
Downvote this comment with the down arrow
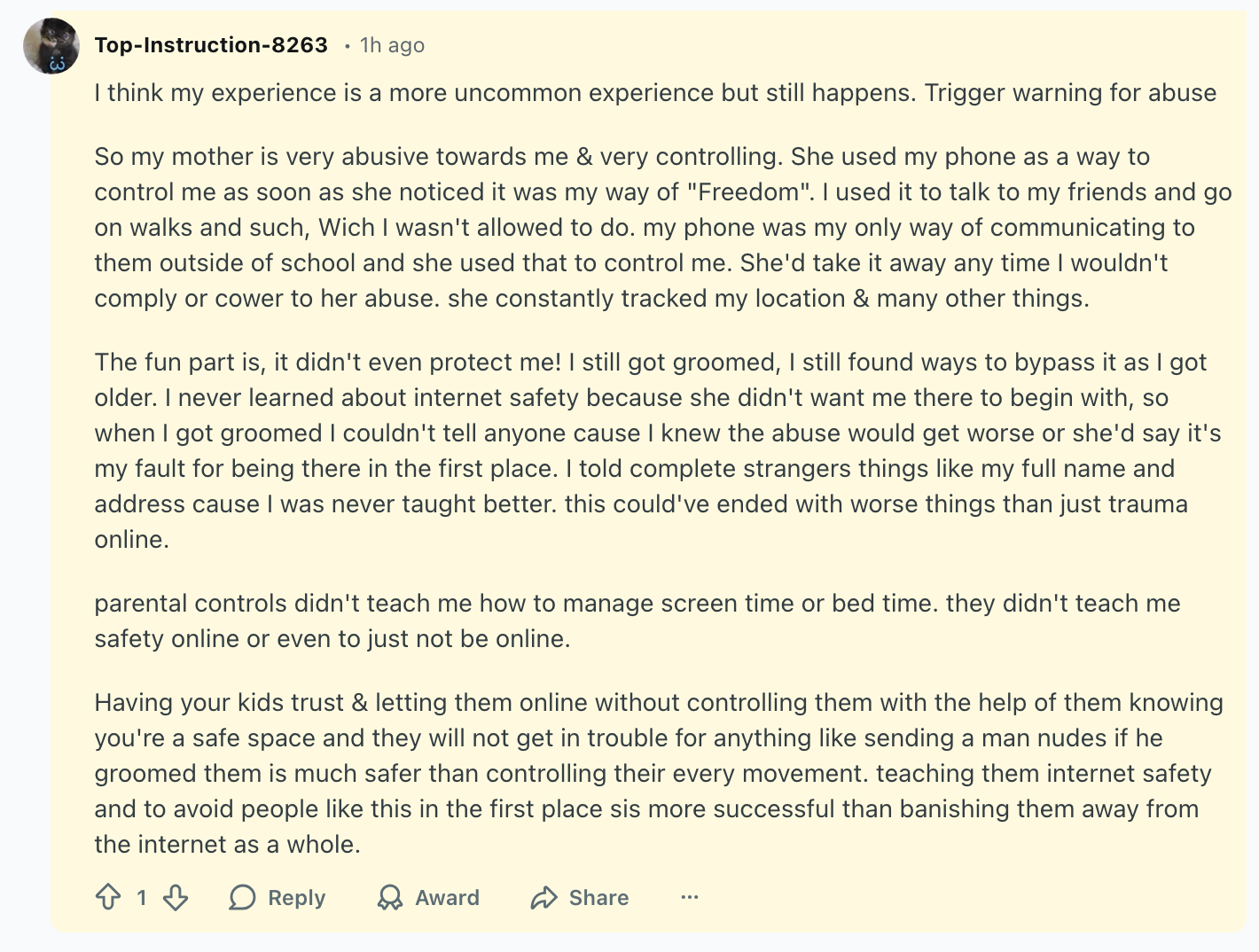pyautogui.click(x=176, y=897)
